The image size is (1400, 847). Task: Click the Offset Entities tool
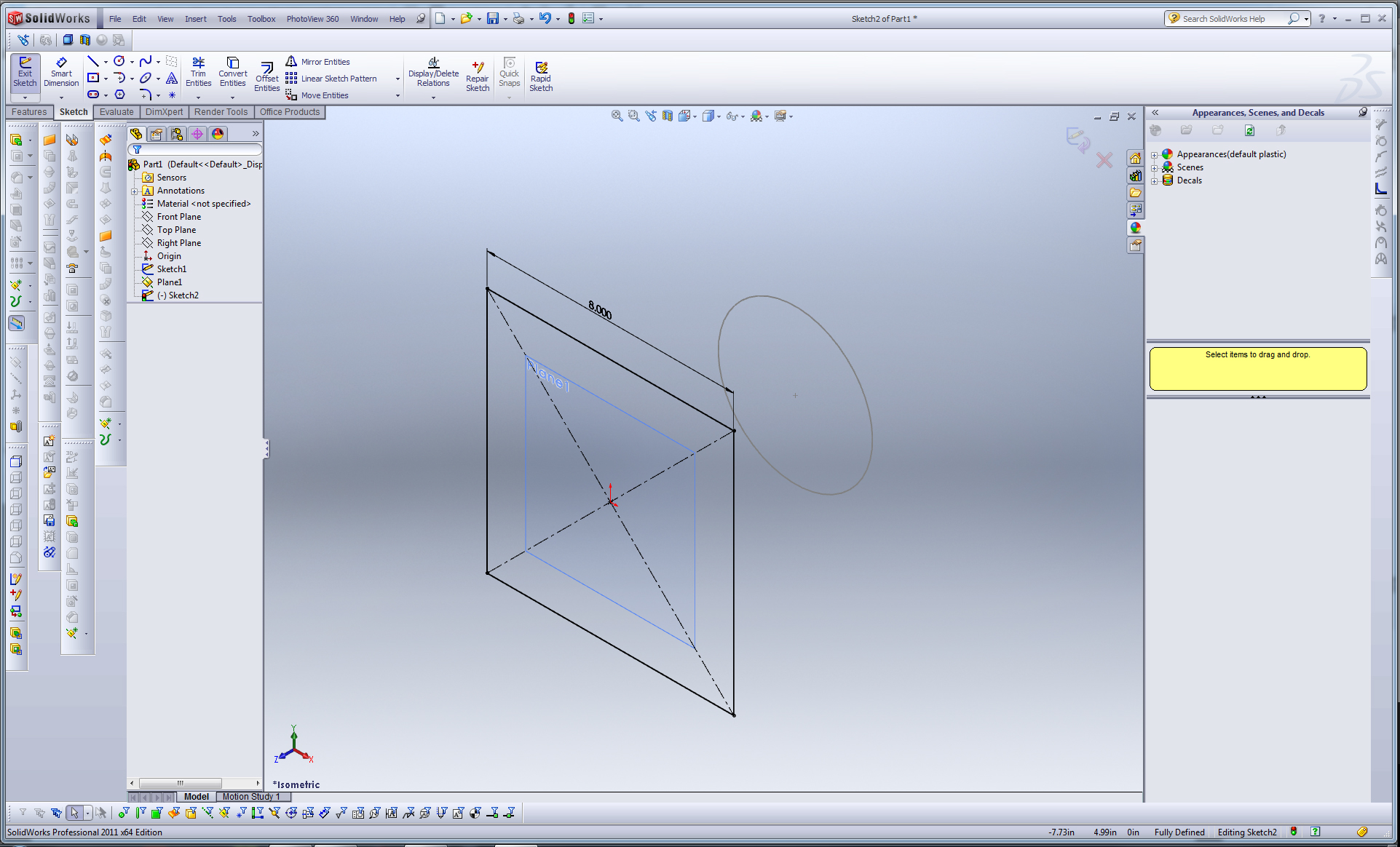click(x=267, y=77)
